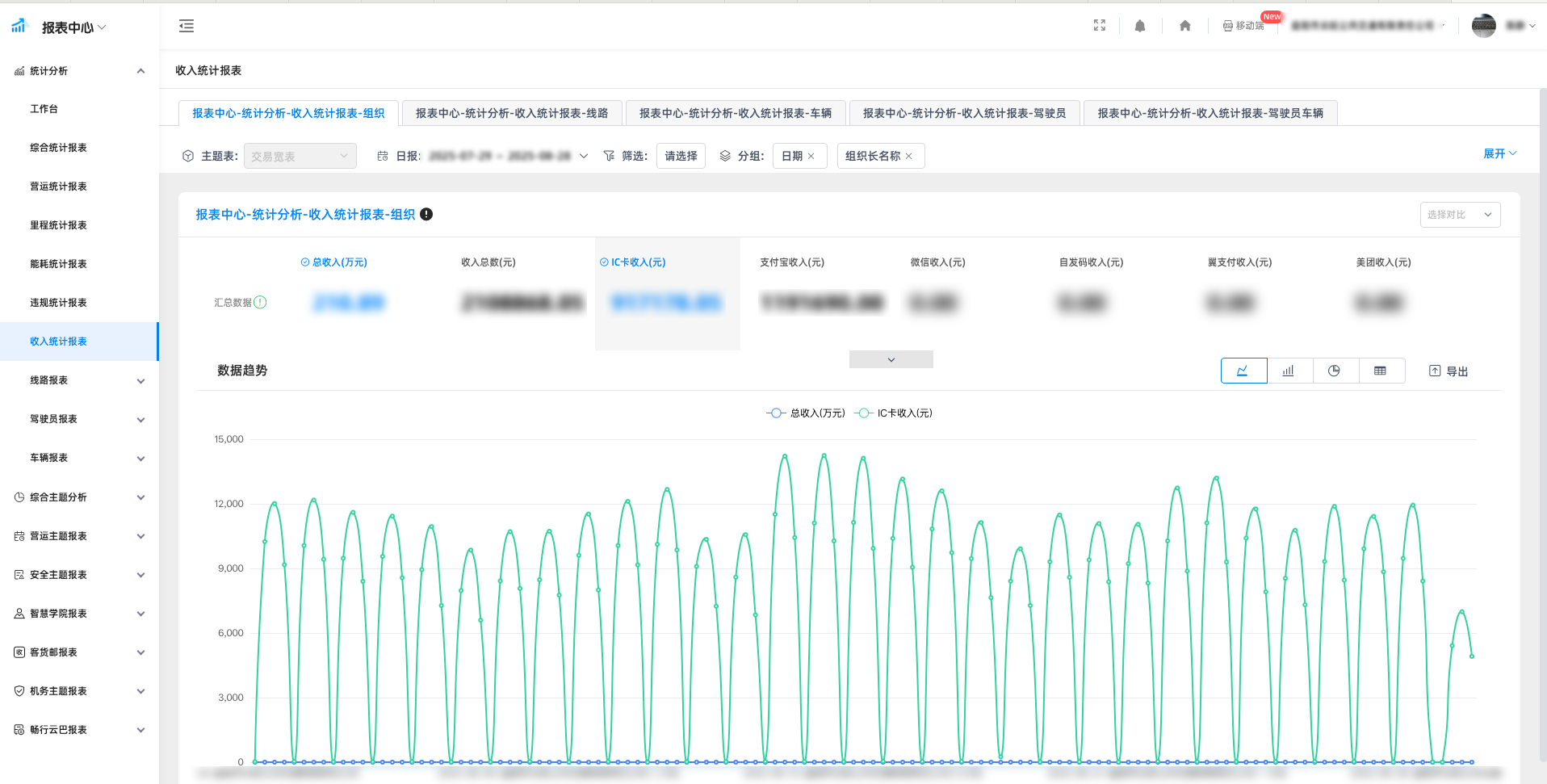Open 能耗统计报表 in sidebar
This screenshot has width=1547, height=784.
click(58, 264)
